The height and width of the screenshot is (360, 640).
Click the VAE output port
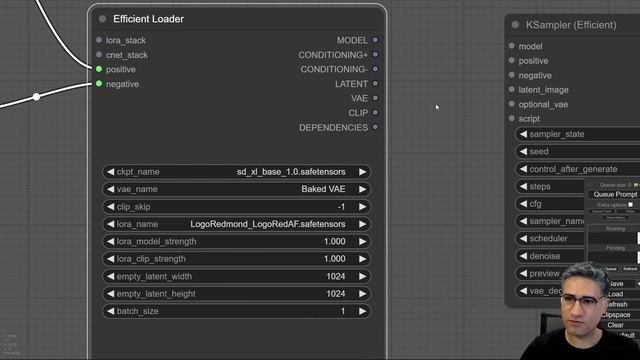(375, 98)
